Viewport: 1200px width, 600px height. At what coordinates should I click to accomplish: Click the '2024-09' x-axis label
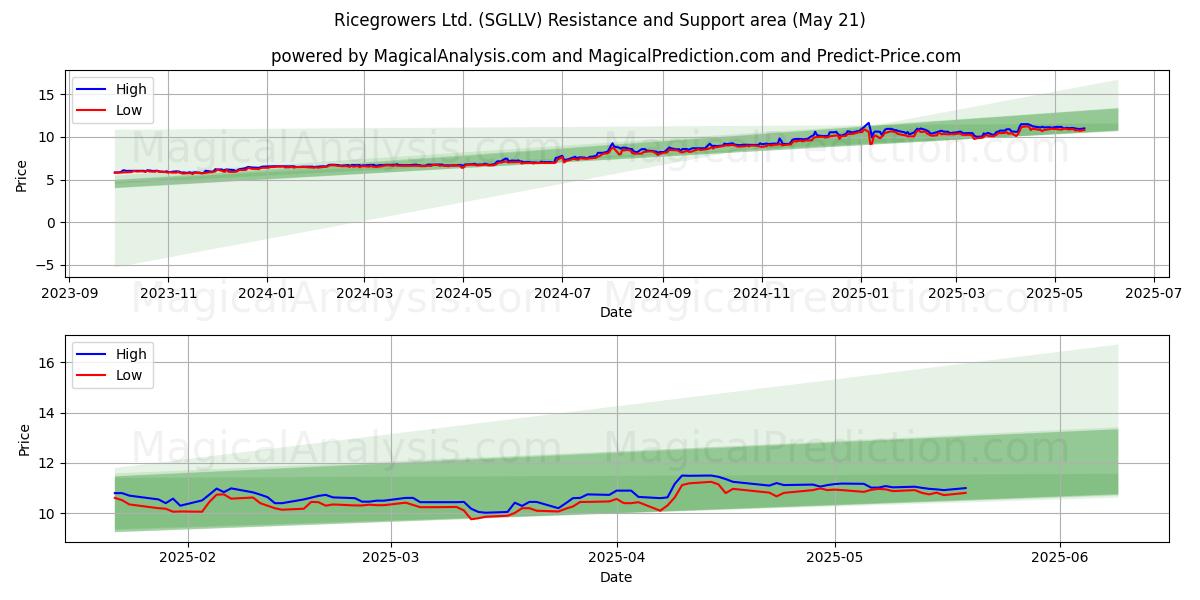[662, 292]
